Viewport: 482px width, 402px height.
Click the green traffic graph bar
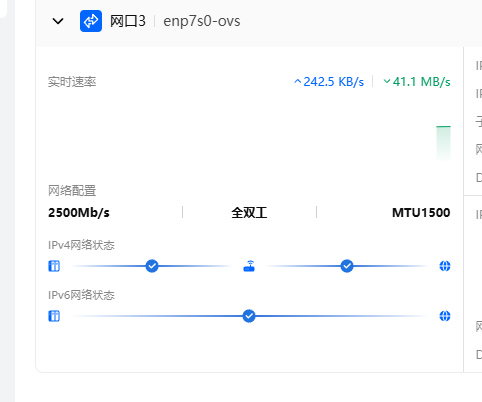(443, 143)
